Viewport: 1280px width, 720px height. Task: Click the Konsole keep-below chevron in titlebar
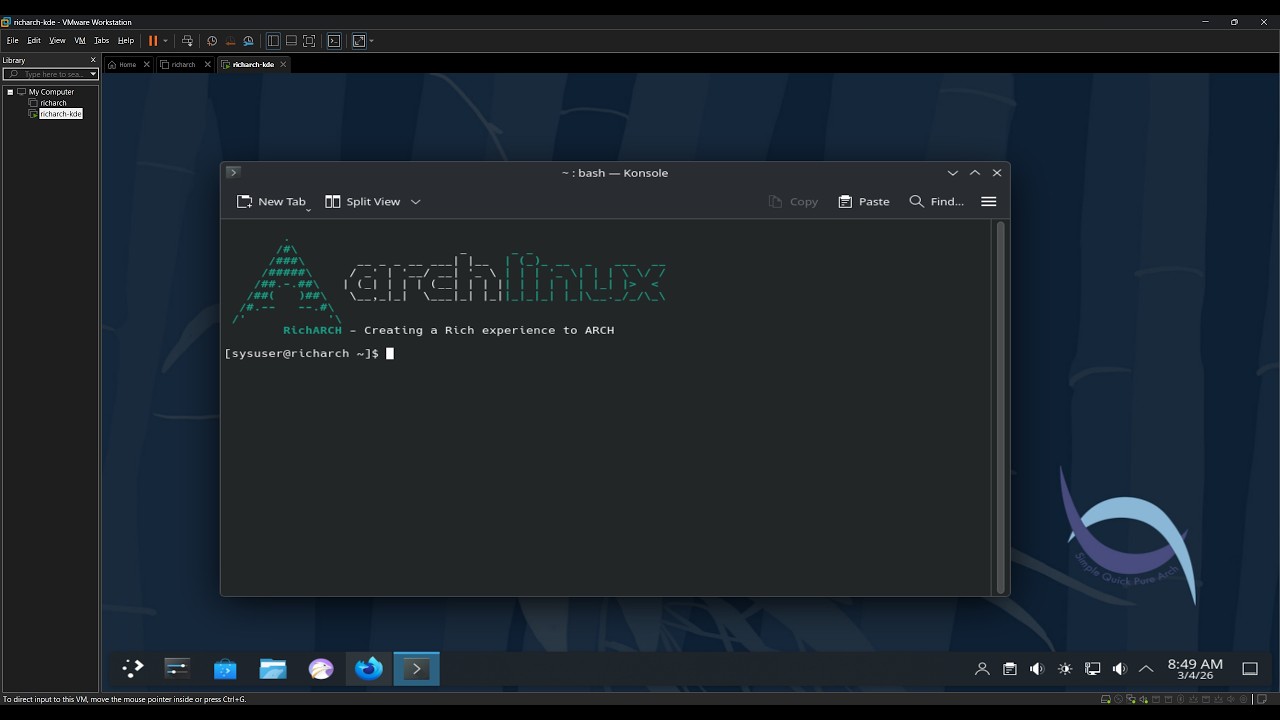[953, 173]
